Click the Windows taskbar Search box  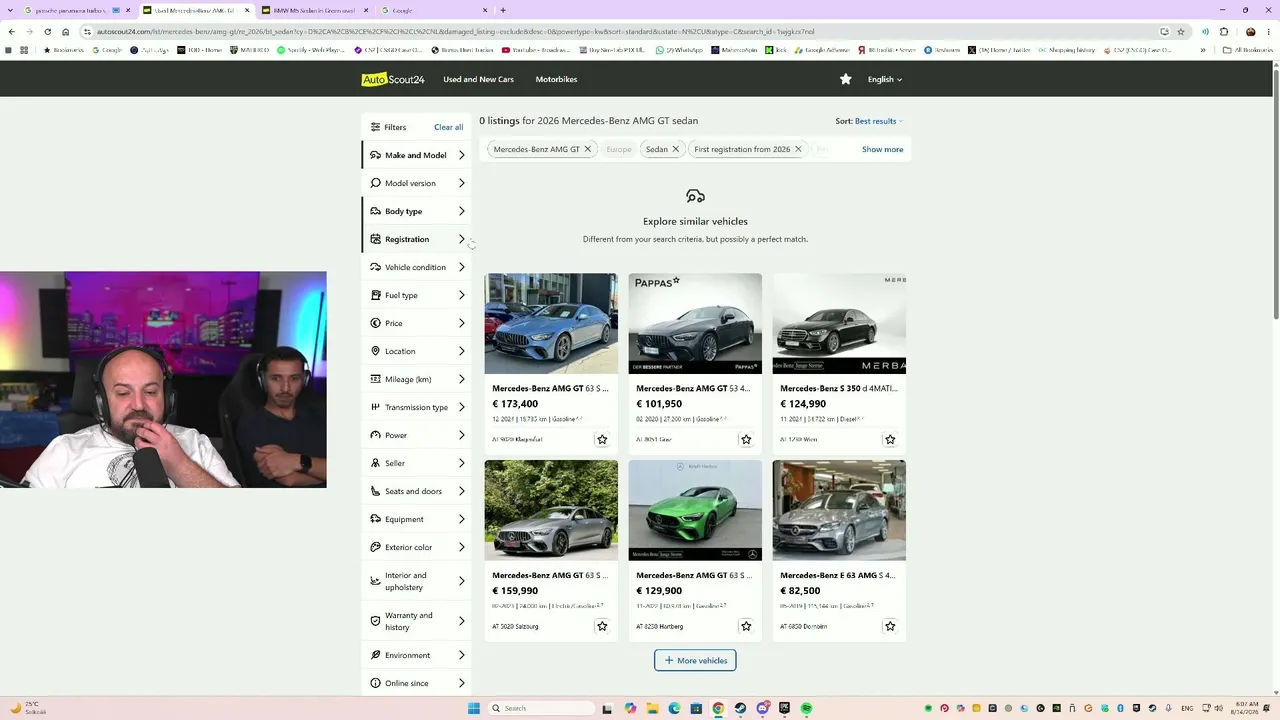tap(542, 708)
